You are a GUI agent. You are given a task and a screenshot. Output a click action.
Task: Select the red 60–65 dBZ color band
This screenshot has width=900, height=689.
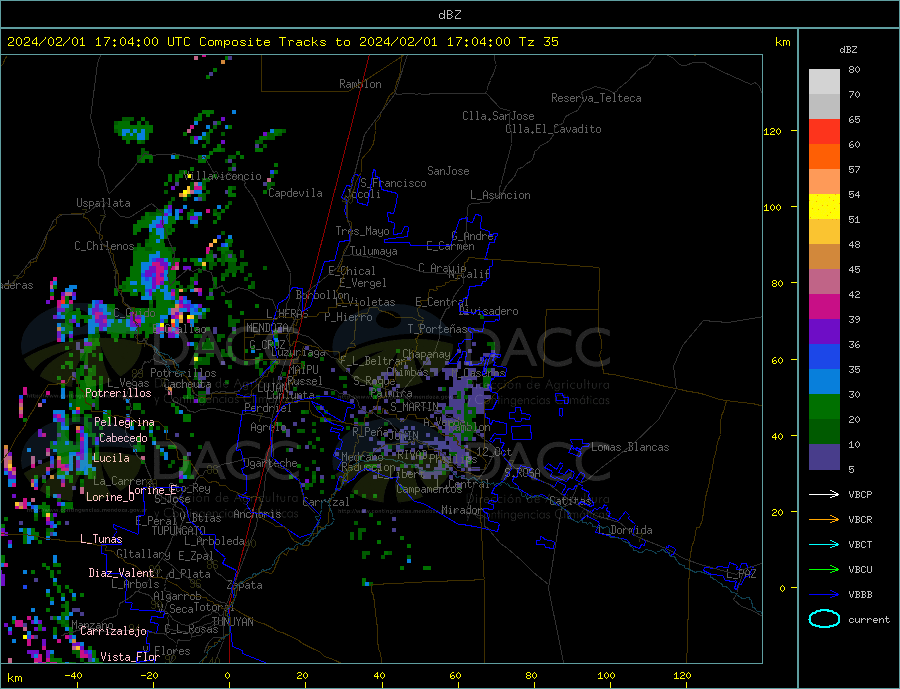(x=824, y=131)
